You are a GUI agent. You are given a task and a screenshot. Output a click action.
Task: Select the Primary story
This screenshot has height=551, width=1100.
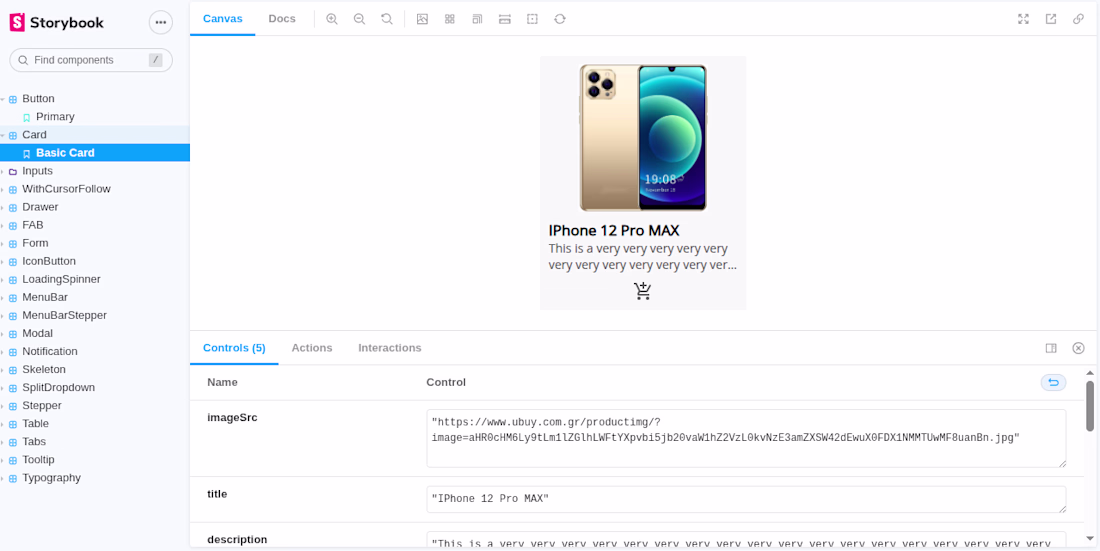pos(95,117)
